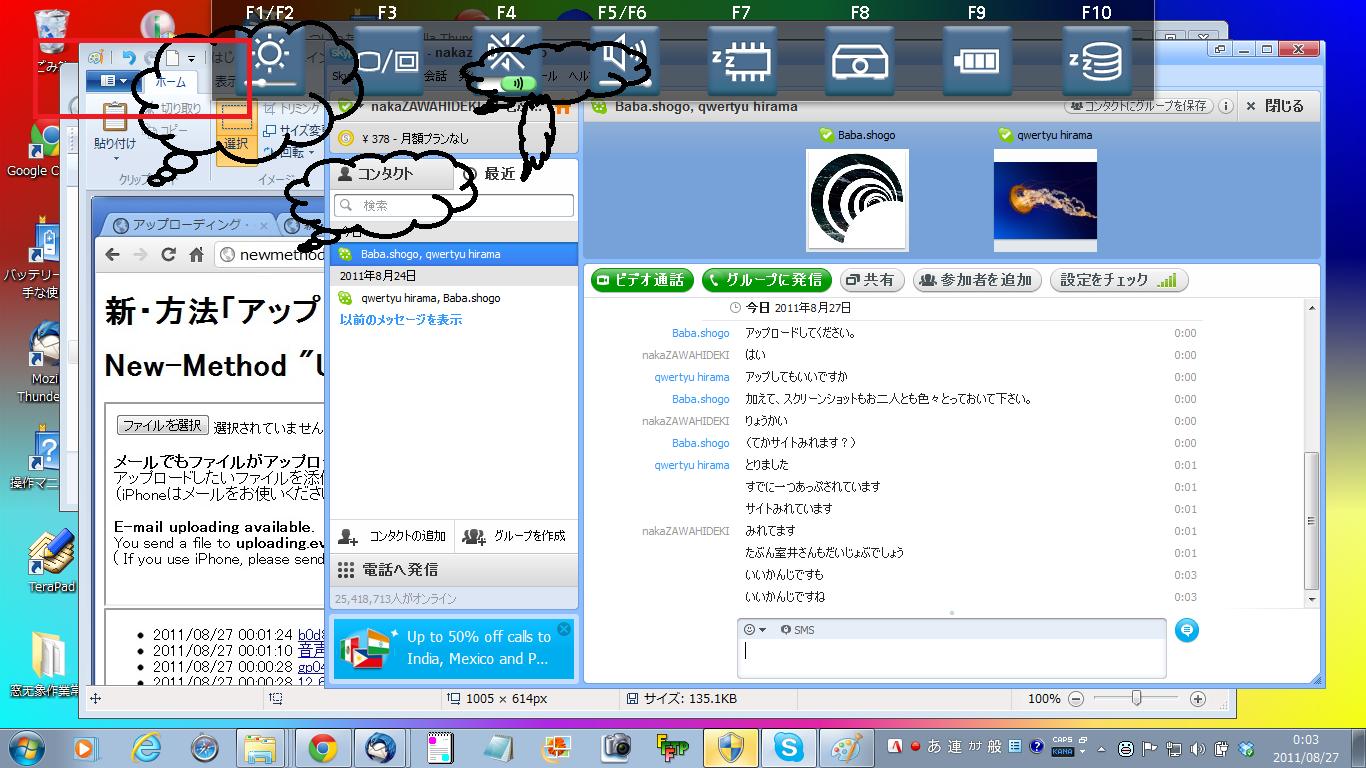This screenshot has width=1366, height=768.
Task: Click コンタクトにグループを保存 button
Action: pos(1138,106)
